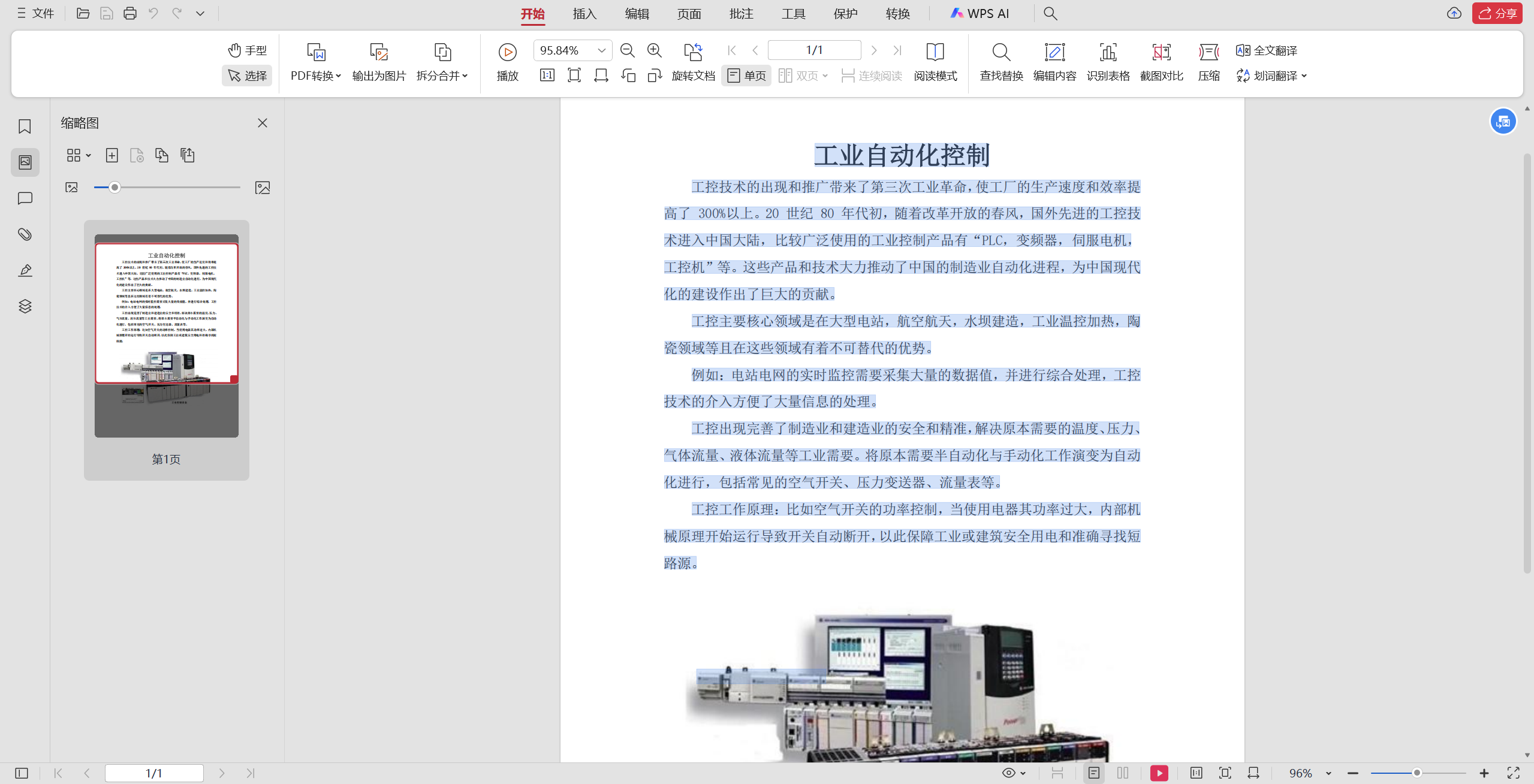
Task: Select the 第1页 page thumbnail
Action: click(166, 336)
